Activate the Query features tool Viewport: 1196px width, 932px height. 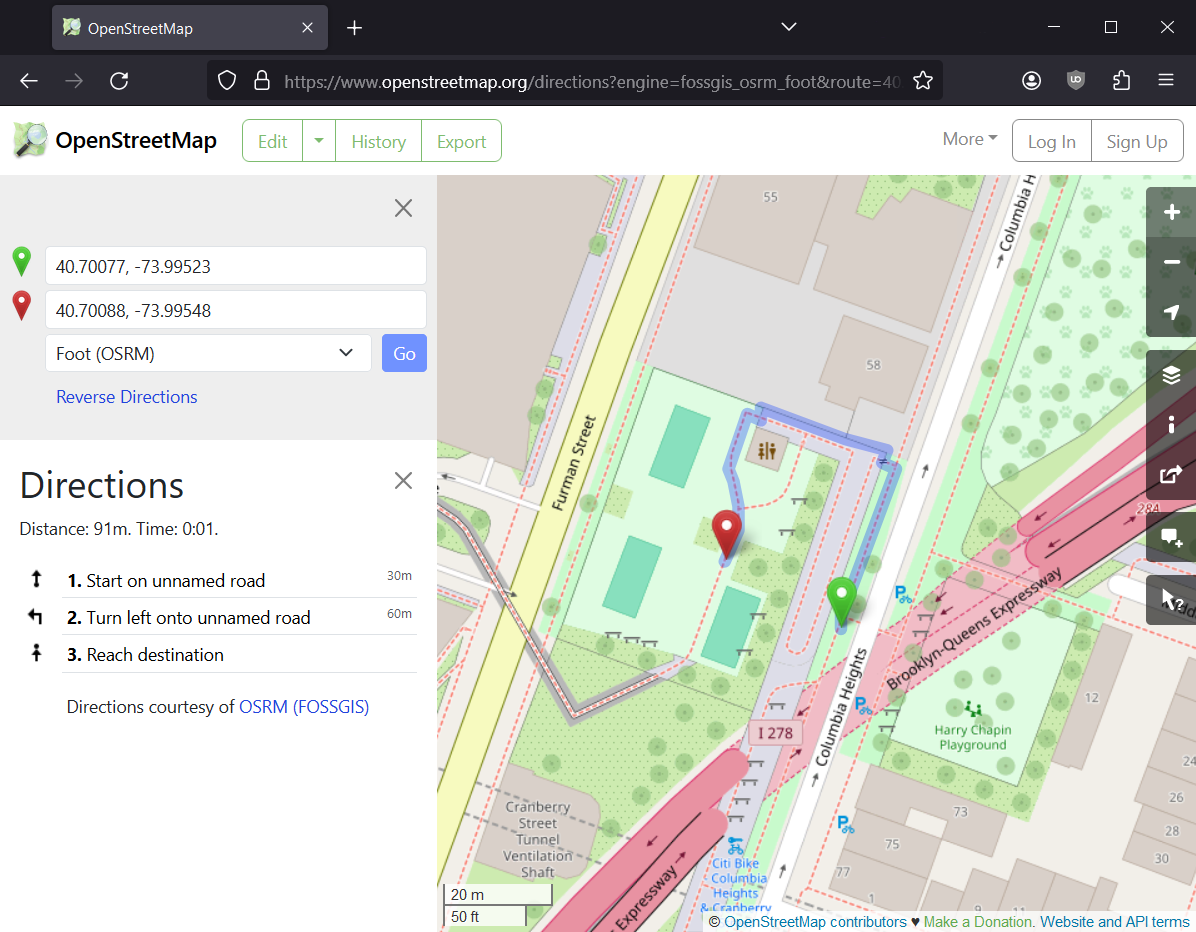[x=1172, y=600]
